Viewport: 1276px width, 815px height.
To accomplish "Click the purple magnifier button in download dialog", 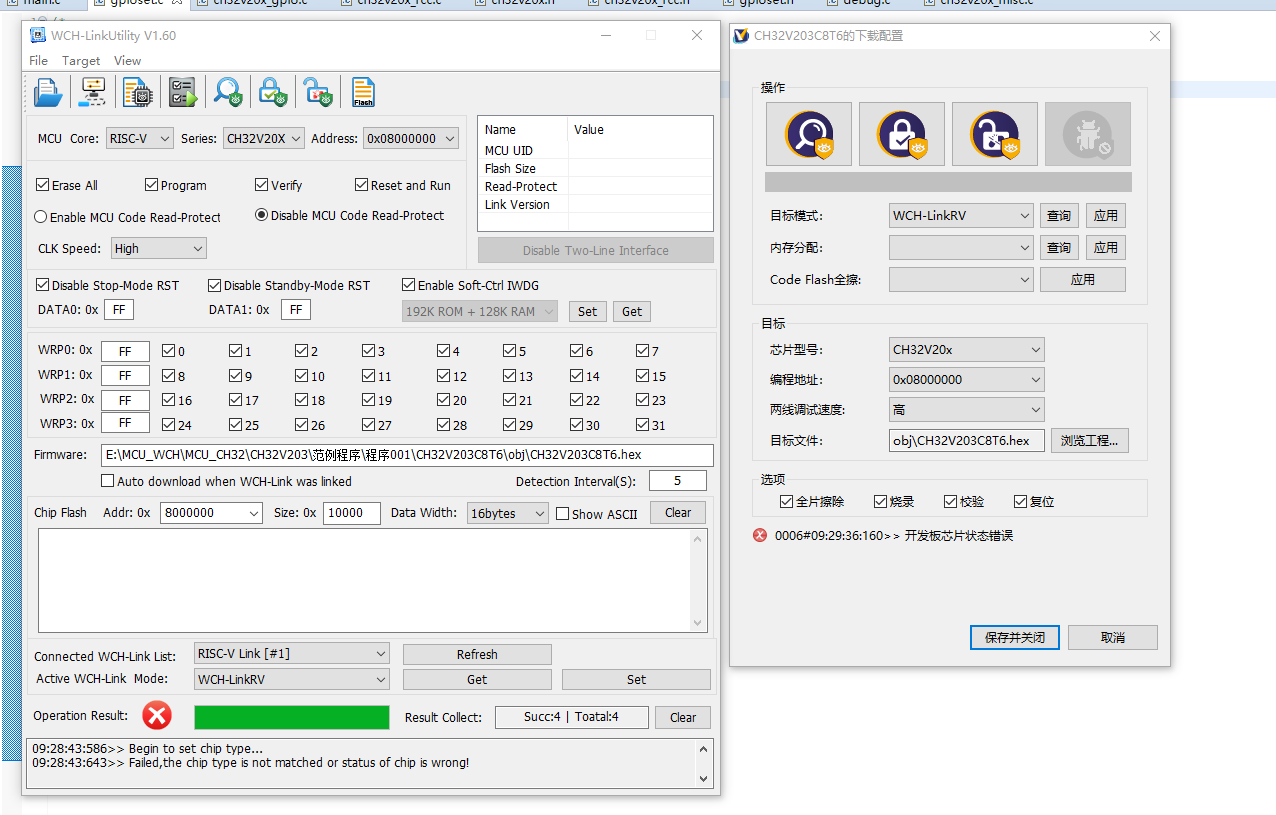I will tap(808, 134).
